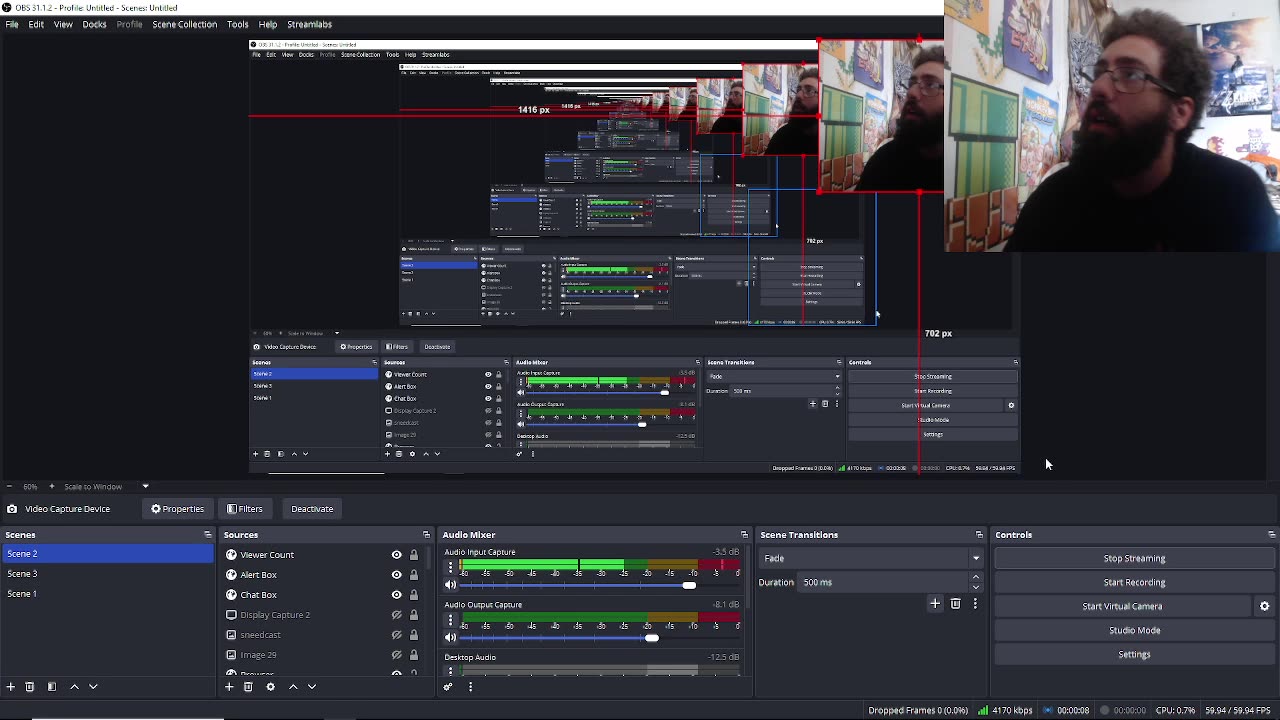Toggle lock on Alert Box source
Screen dimensions: 1280x720
pos(413,575)
